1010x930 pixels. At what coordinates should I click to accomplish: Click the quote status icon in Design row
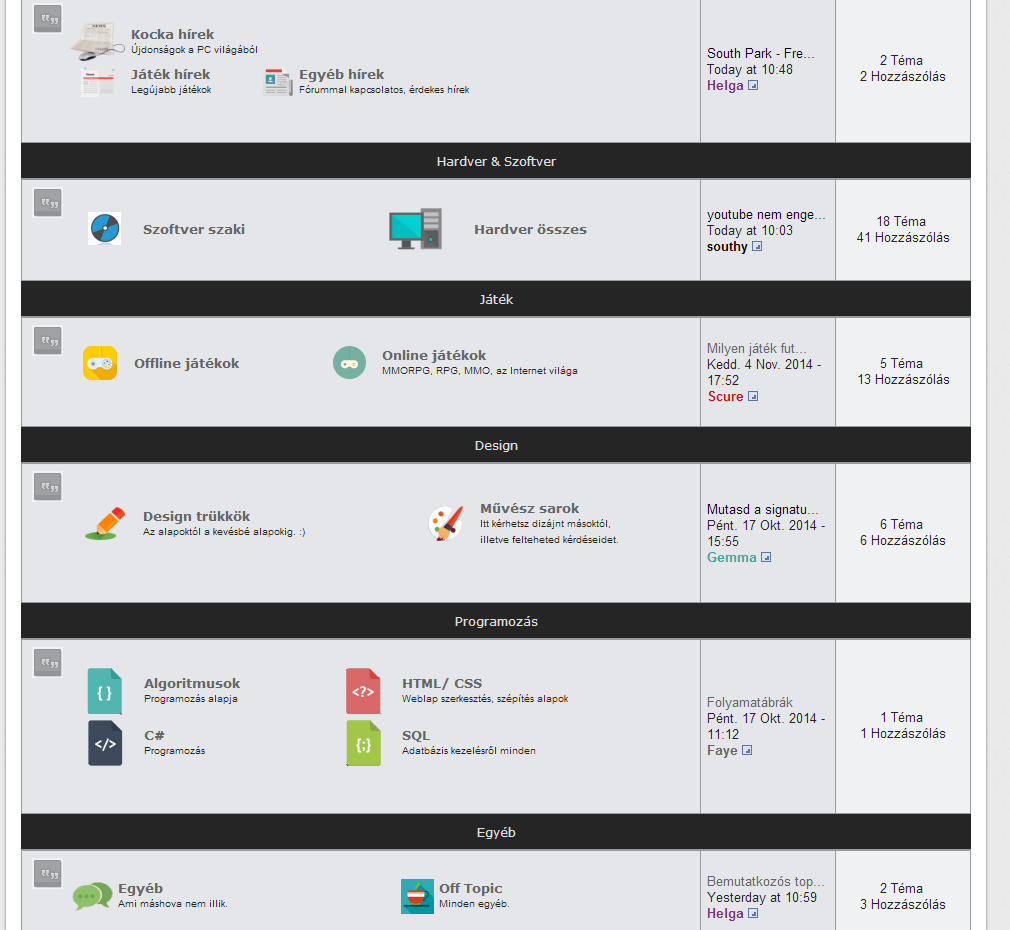coord(48,488)
